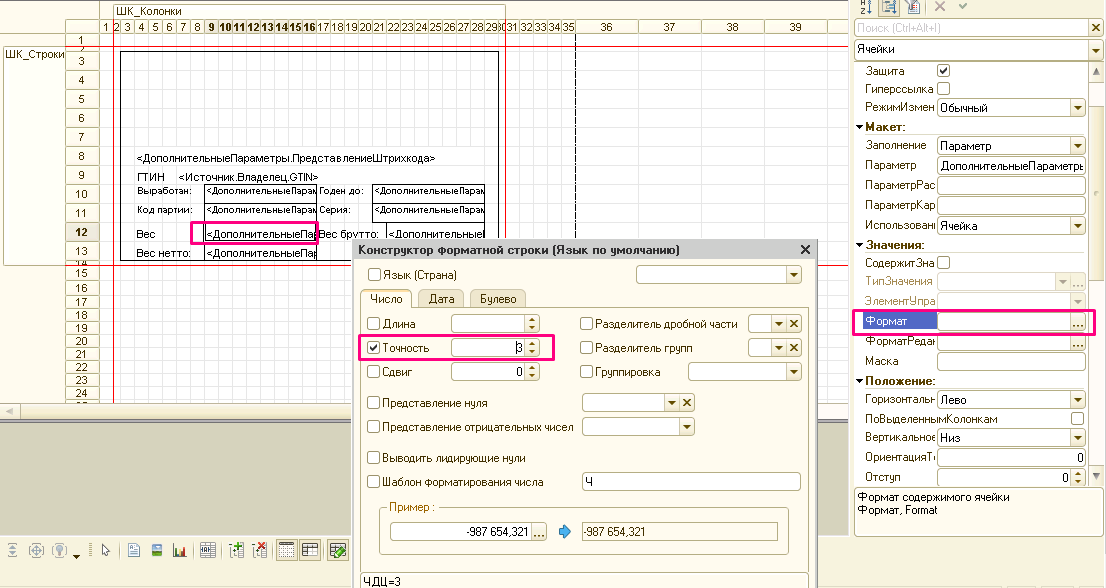
Task: Click the cancel X icon in properties toolbar
Action: [x=940, y=6]
